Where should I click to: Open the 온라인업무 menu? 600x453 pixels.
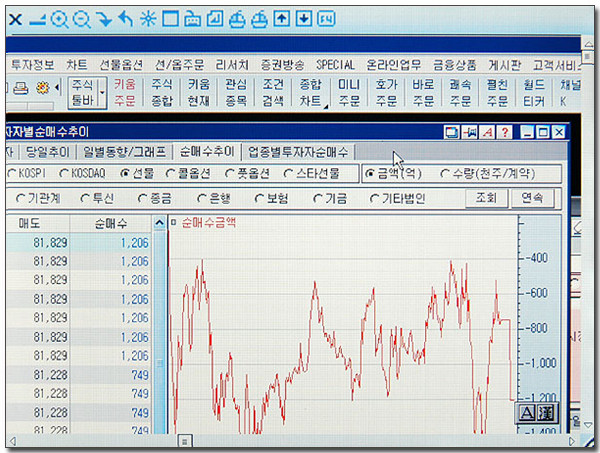[x=393, y=65]
